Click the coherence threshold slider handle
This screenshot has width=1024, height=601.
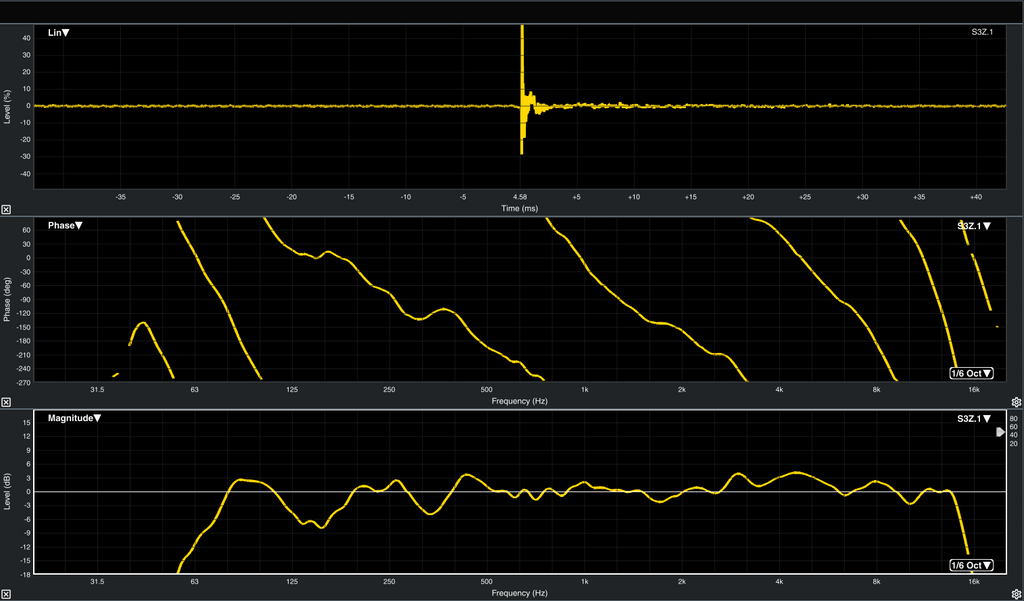[1000, 432]
